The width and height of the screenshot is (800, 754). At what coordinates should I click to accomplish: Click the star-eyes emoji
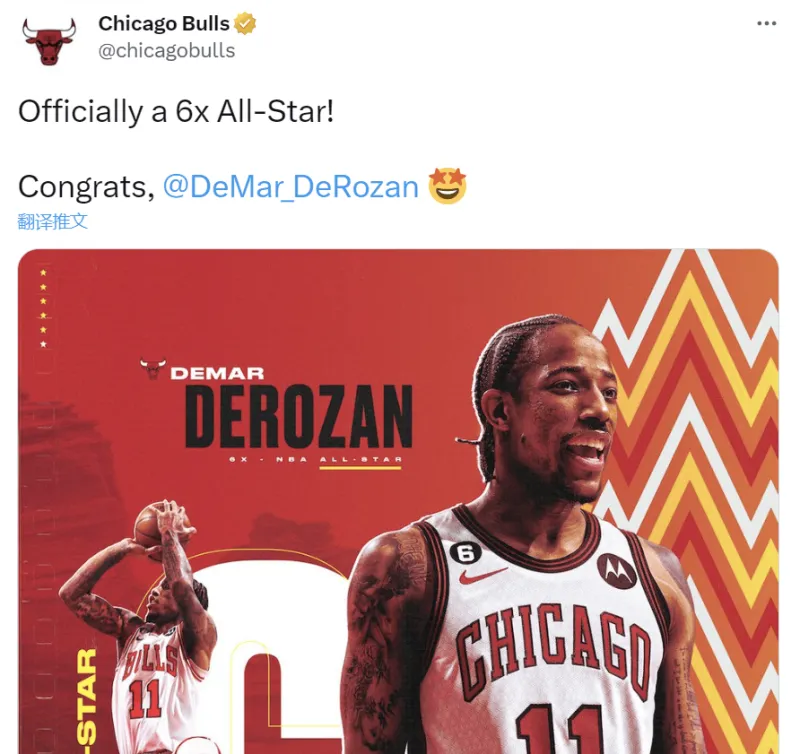447,186
